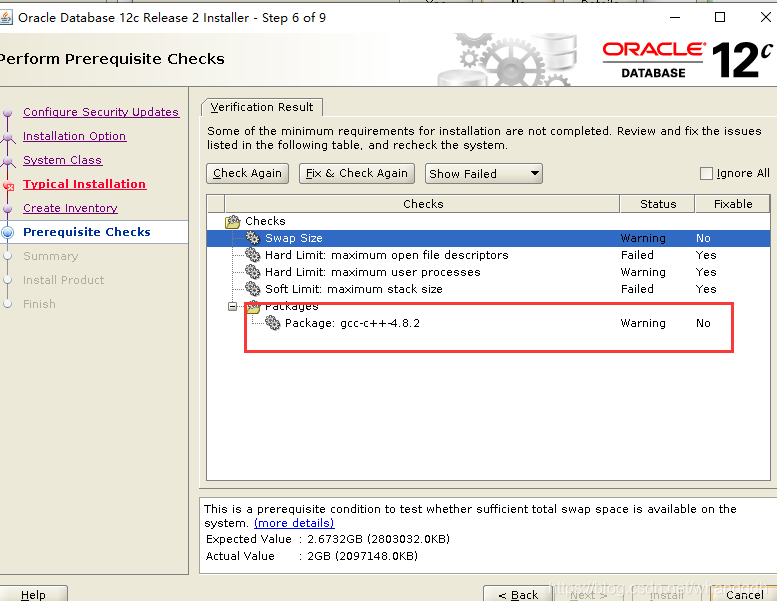Click gear icon beside Package gcc-c++-4.8.2

click(273, 323)
